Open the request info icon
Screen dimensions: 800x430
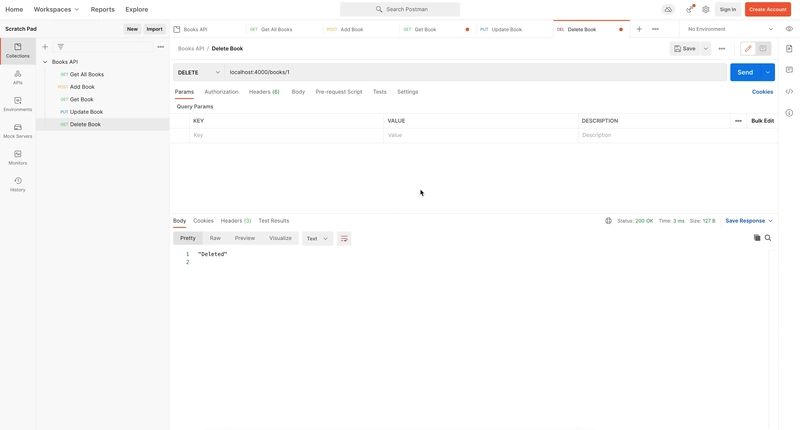click(789, 113)
